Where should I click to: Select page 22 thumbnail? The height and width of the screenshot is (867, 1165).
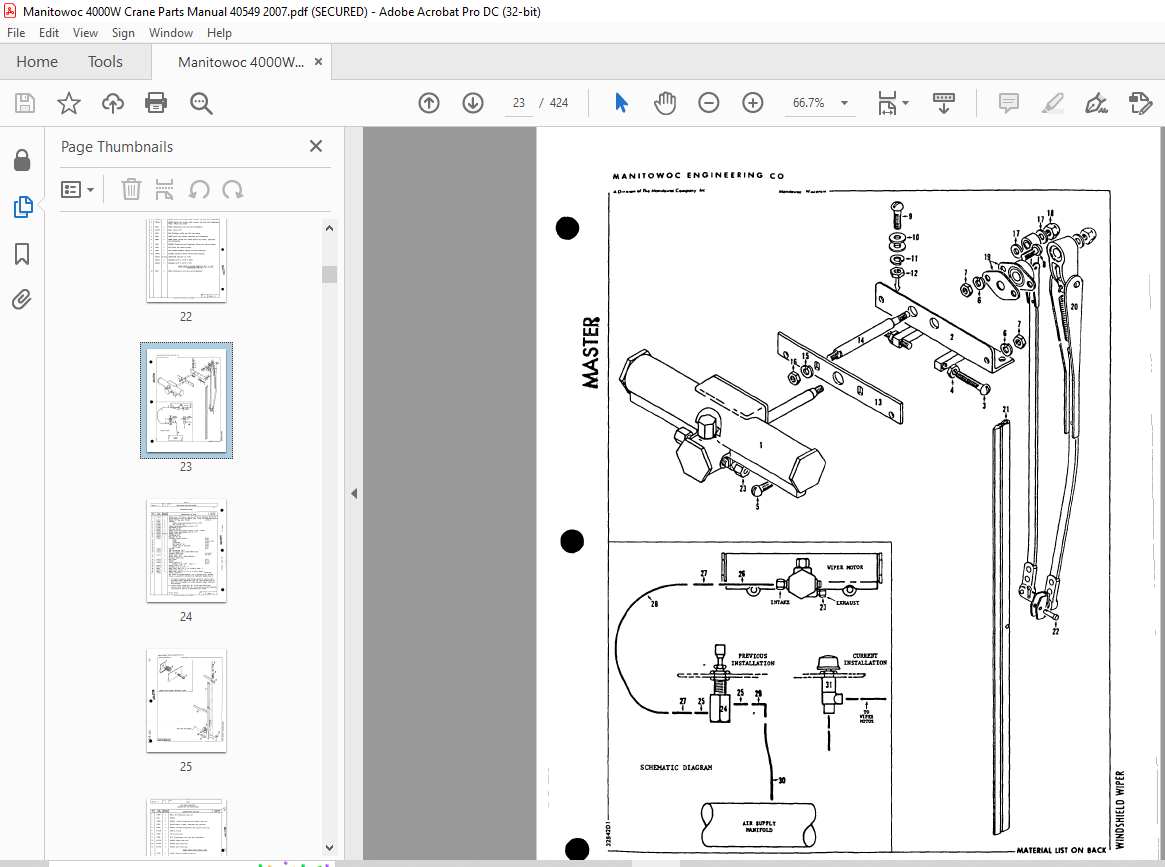(x=186, y=260)
